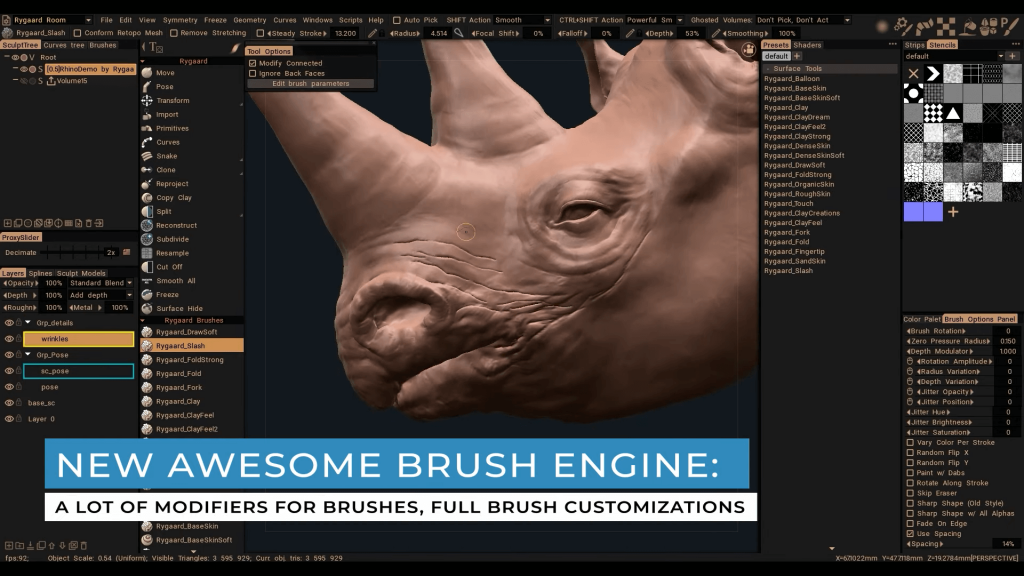Select the Smooth All tool icon
Image resolution: width=1024 pixels, height=576 pixels.
[x=147, y=281]
